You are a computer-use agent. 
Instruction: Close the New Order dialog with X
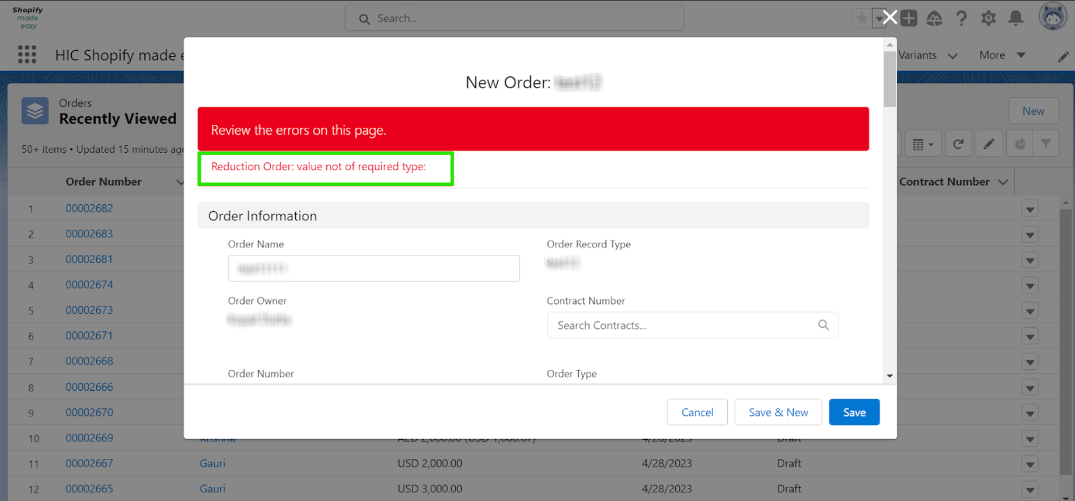[x=890, y=18]
